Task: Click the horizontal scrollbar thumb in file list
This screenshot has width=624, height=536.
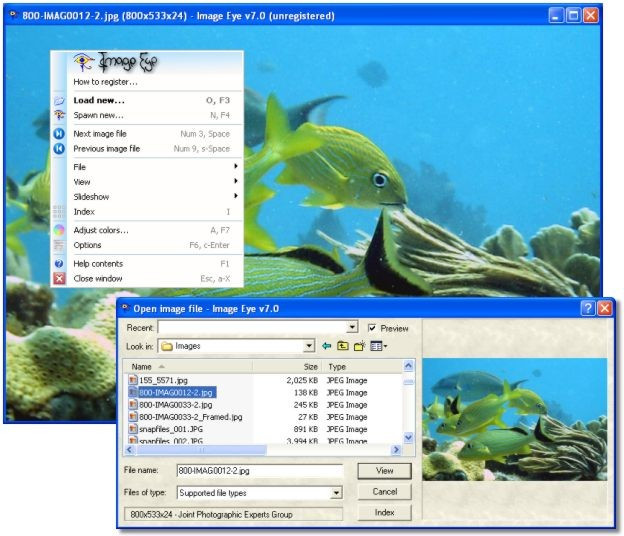Action: (202, 450)
